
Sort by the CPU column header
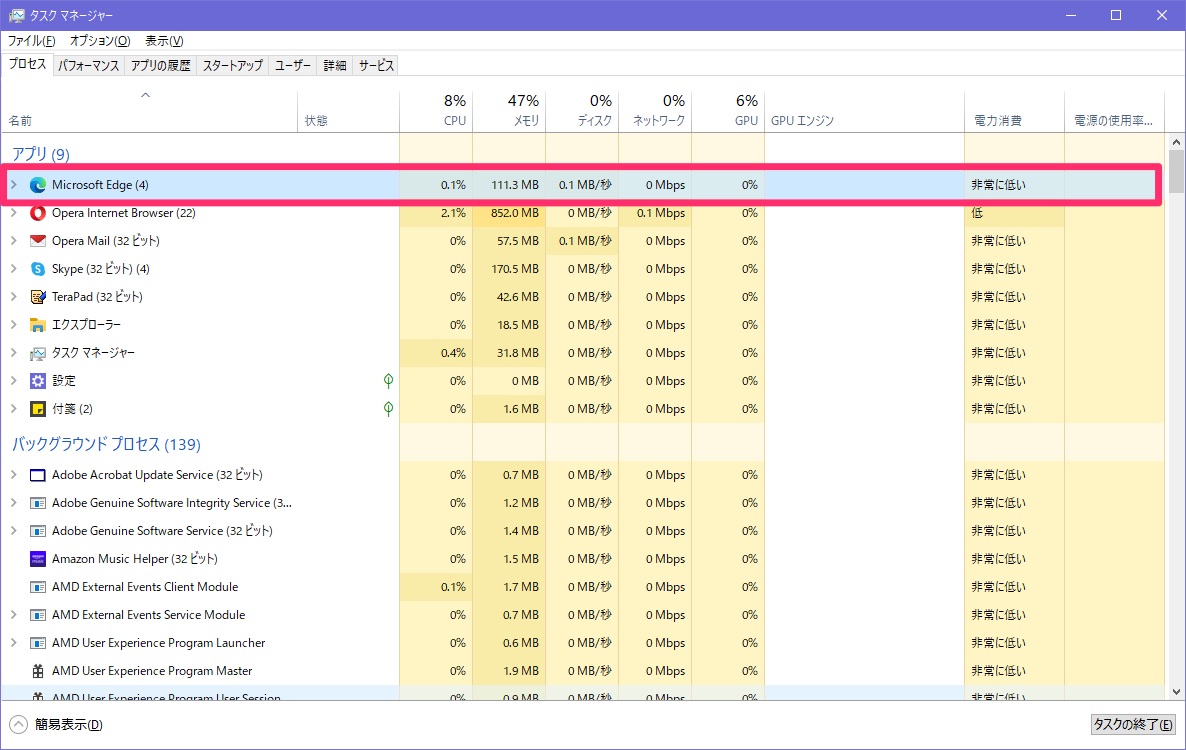coord(436,110)
